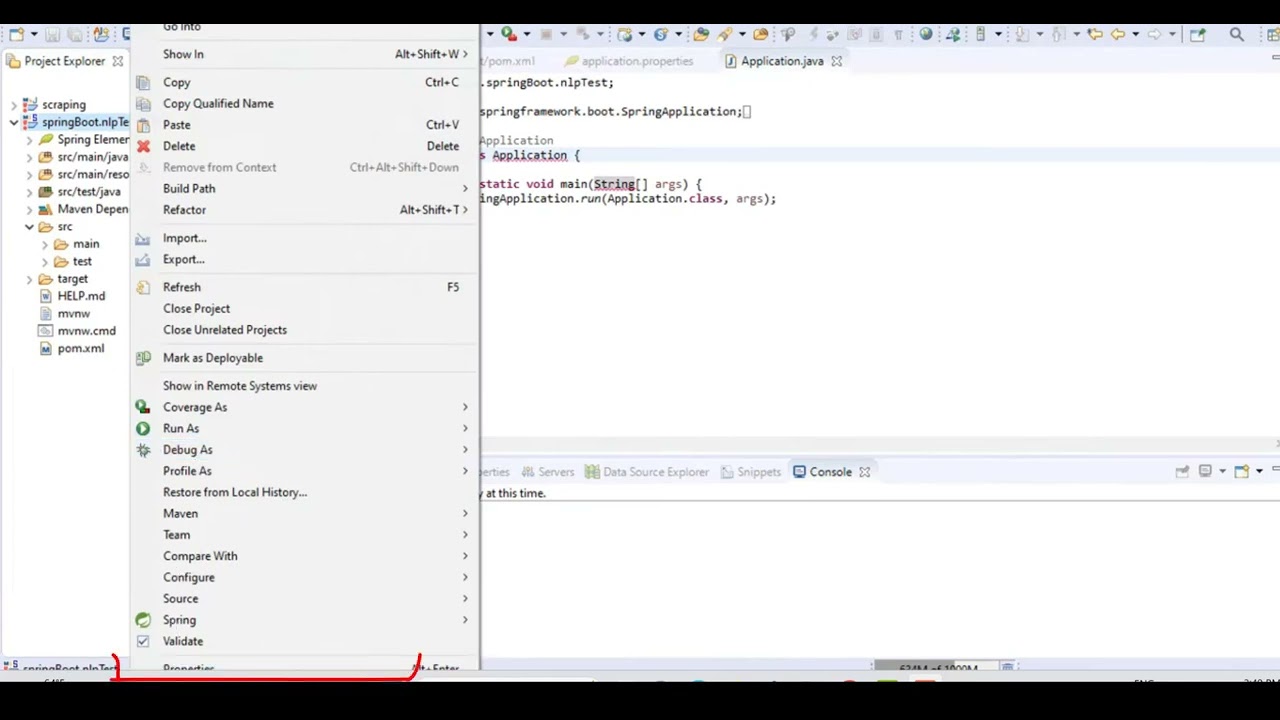Click the Debug As bug icon
Image resolution: width=1280 pixels, height=720 pixels.
[x=143, y=450]
